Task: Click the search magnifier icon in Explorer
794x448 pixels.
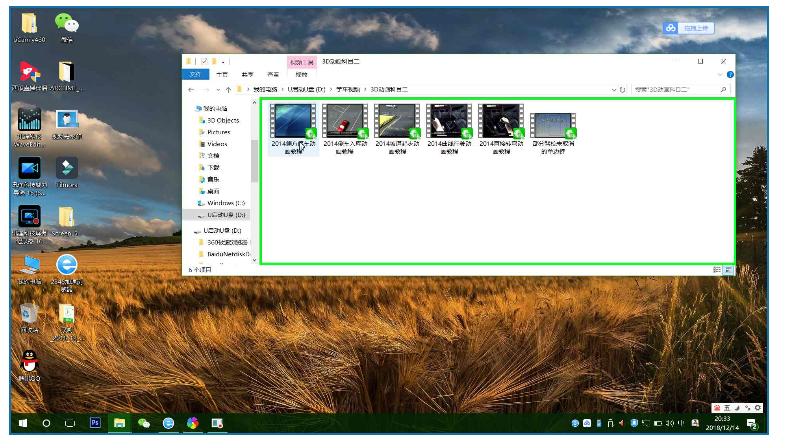Action: (723, 90)
